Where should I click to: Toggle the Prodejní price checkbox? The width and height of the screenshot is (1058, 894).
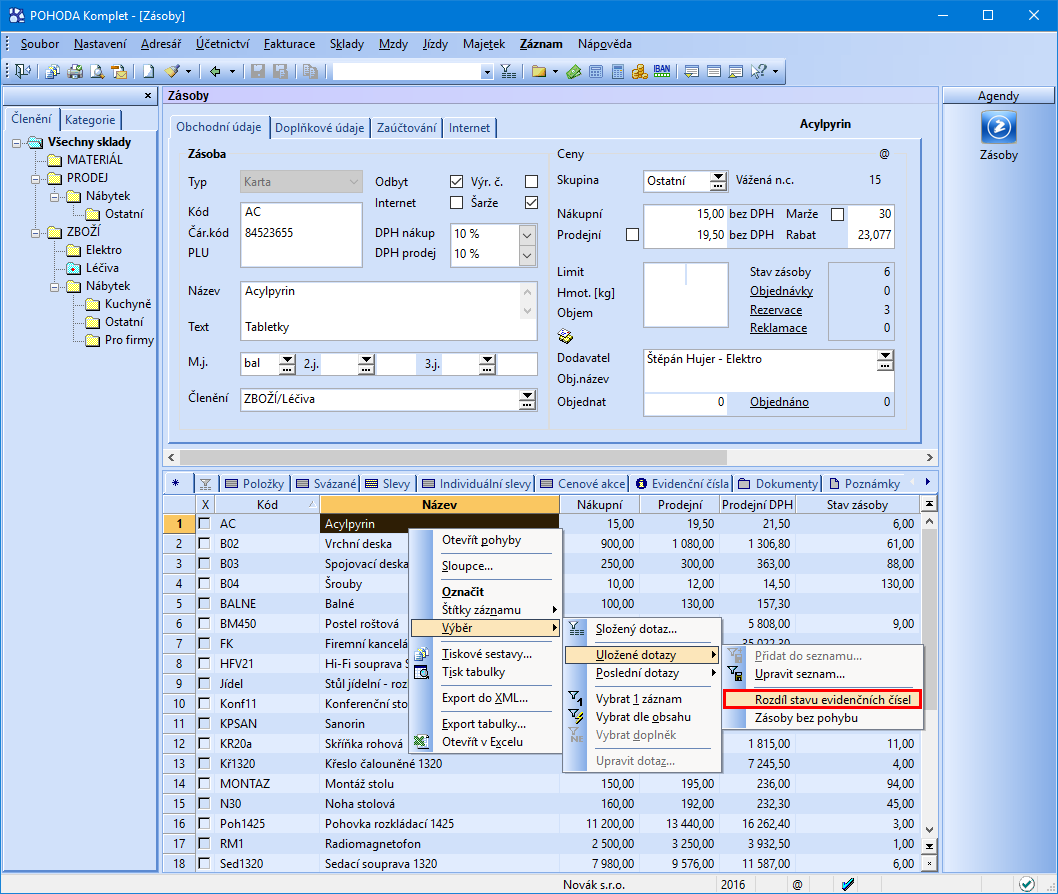(x=632, y=235)
